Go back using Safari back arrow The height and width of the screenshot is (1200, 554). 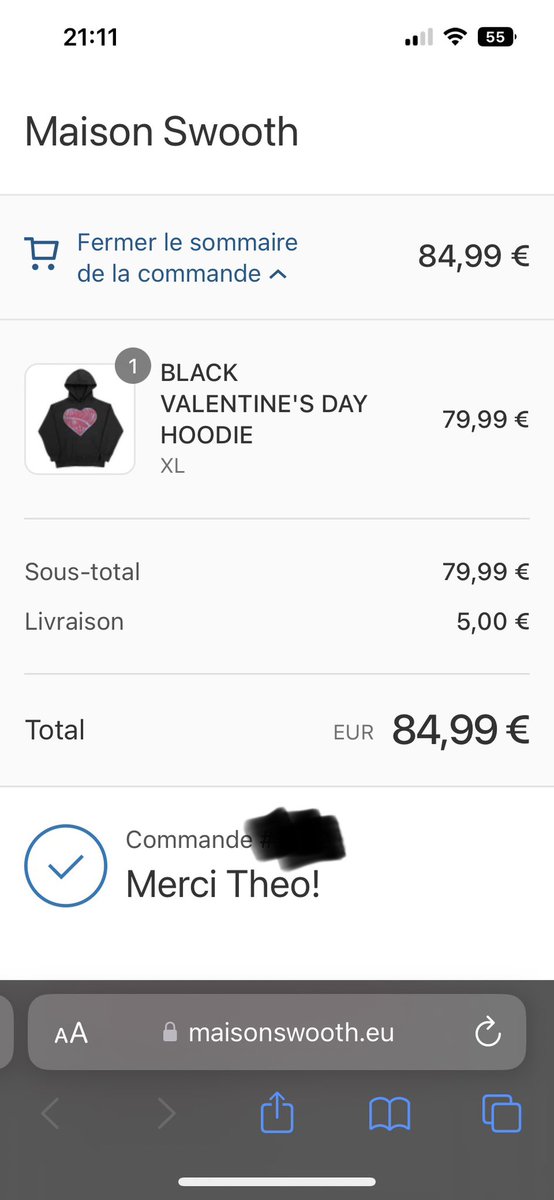[x=50, y=1113]
